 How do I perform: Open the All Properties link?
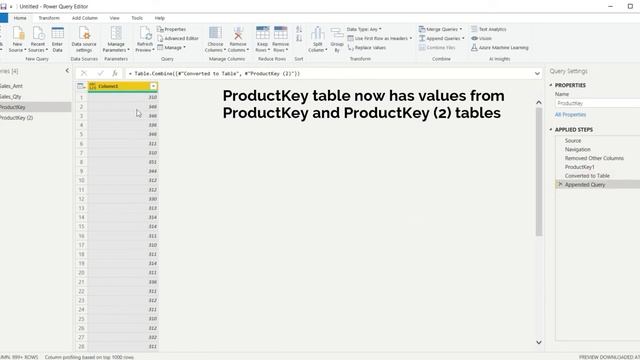pyautogui.click(x=570, y=115)
